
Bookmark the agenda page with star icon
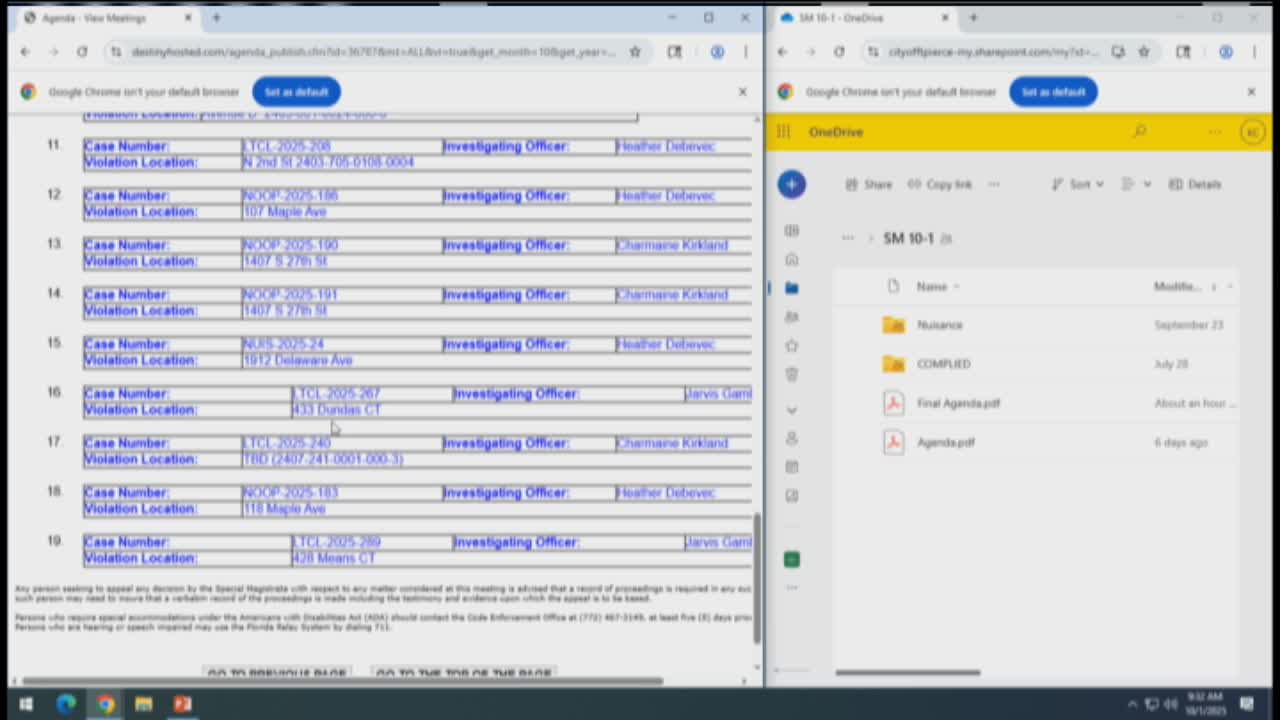(x=634, y=52)
